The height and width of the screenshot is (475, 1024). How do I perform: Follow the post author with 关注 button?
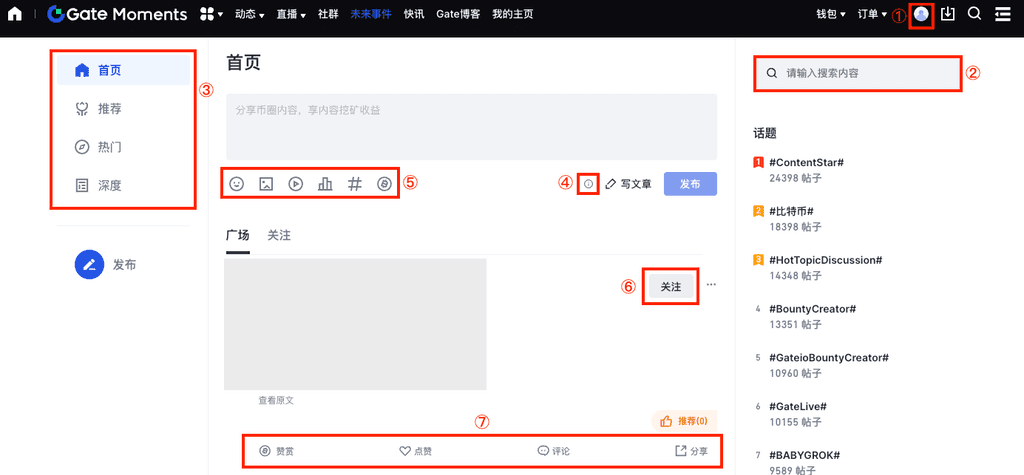point(670,286)
